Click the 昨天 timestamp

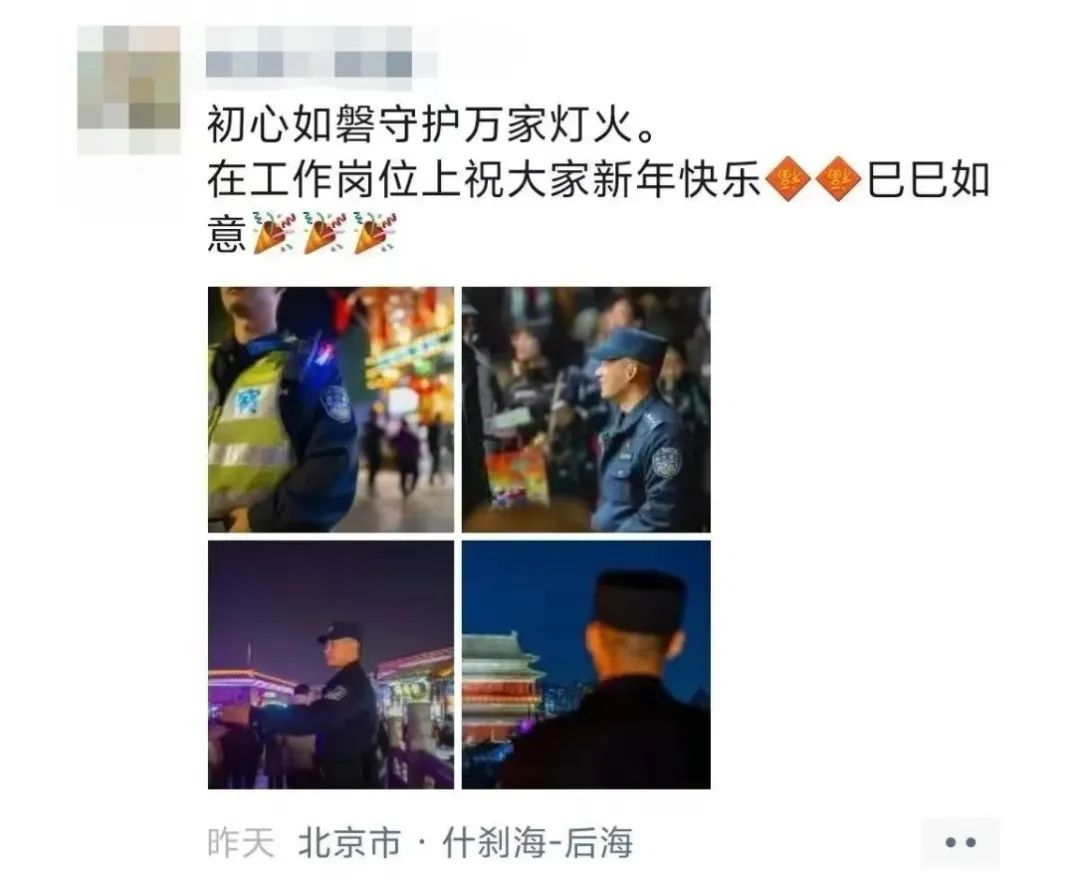(x=241, y=842)
